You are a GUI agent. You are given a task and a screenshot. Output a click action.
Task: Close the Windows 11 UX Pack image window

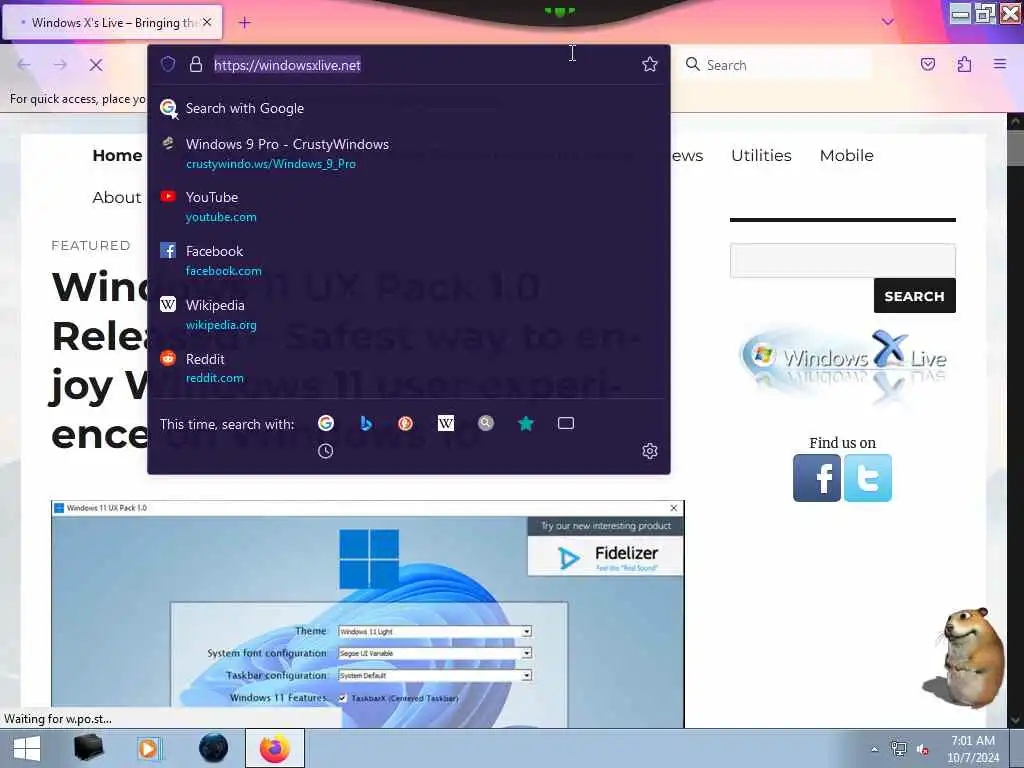[x=673, y=507]
